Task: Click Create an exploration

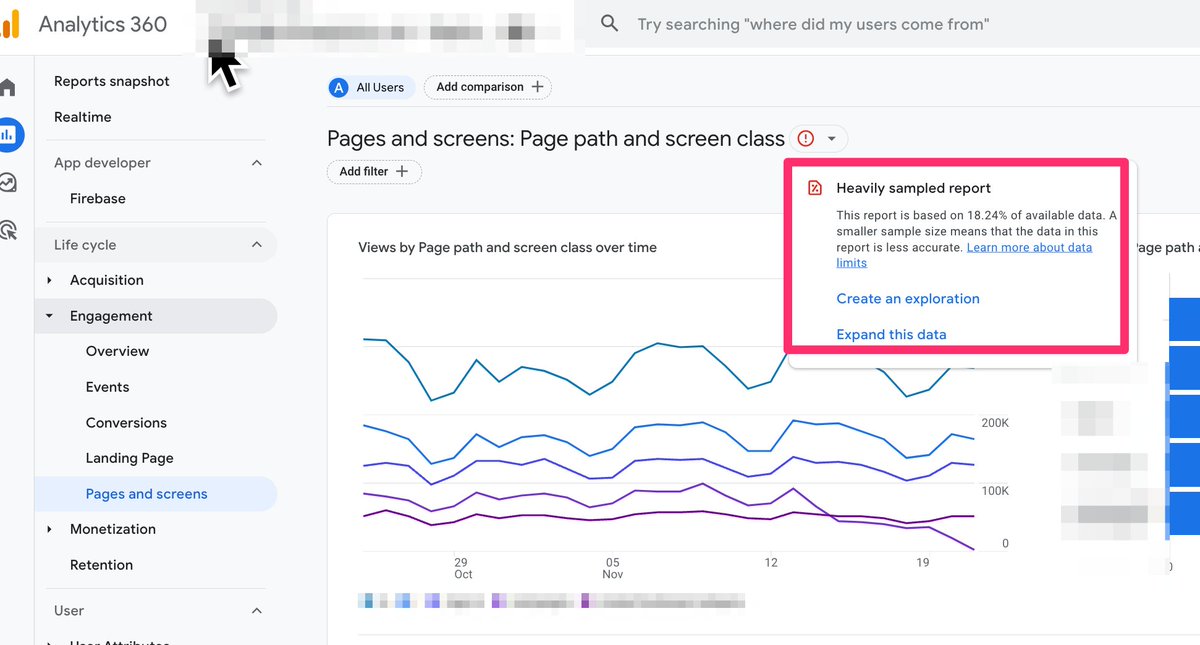Action: [908, 298]
